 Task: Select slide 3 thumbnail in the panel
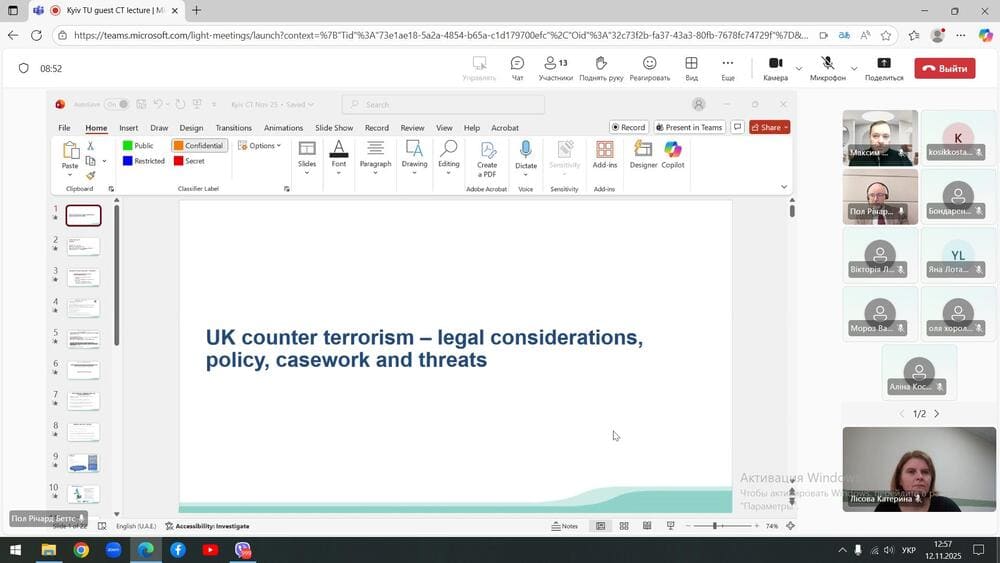pyautogui.click(x=83, y=277)
